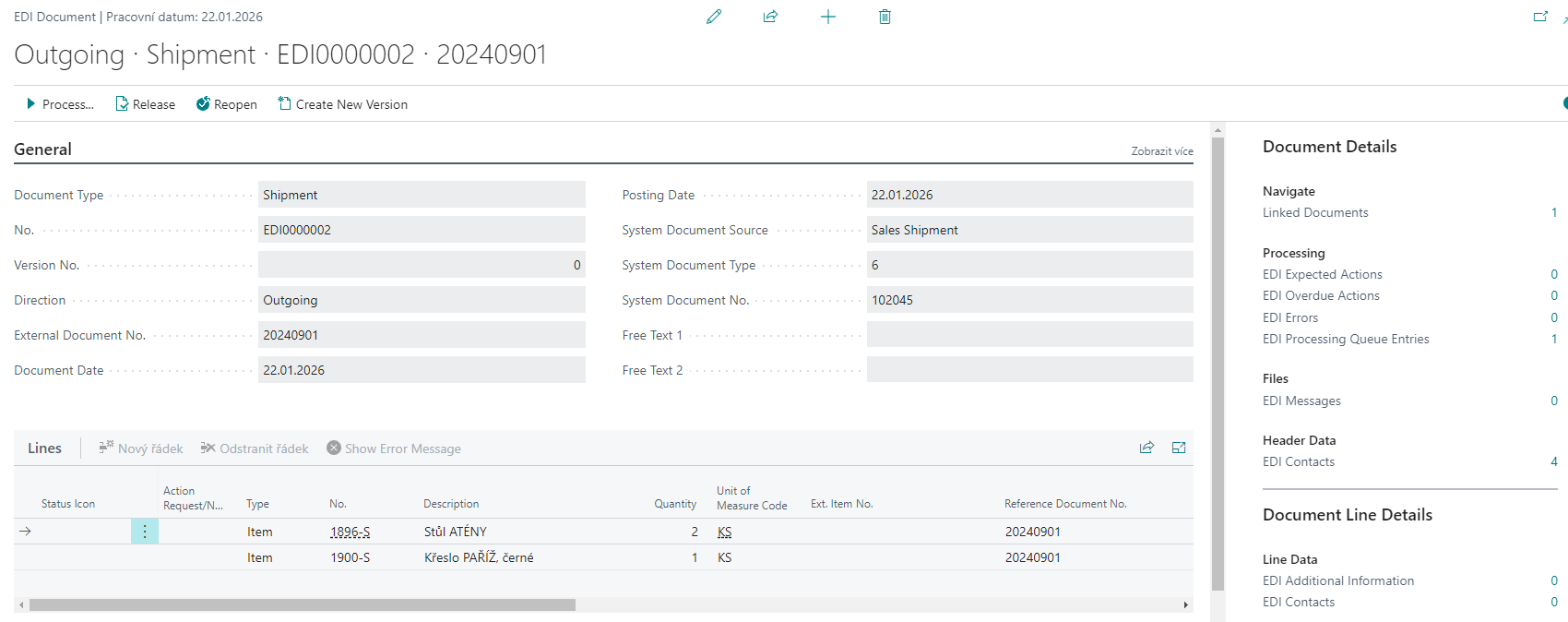
Task: Click the share icon in header
Action: [x=771, y=17]
